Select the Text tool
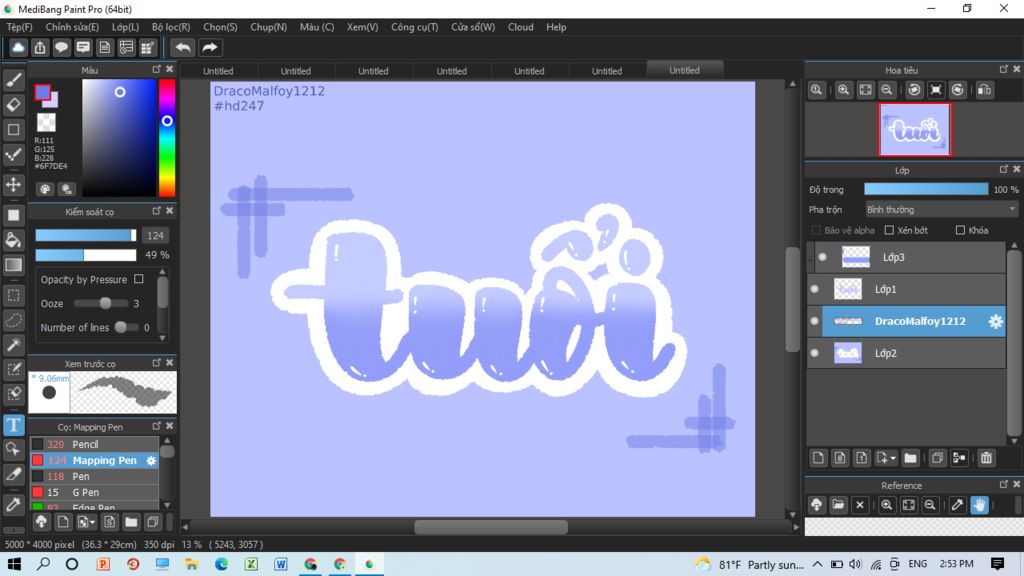 click(13, 425)
